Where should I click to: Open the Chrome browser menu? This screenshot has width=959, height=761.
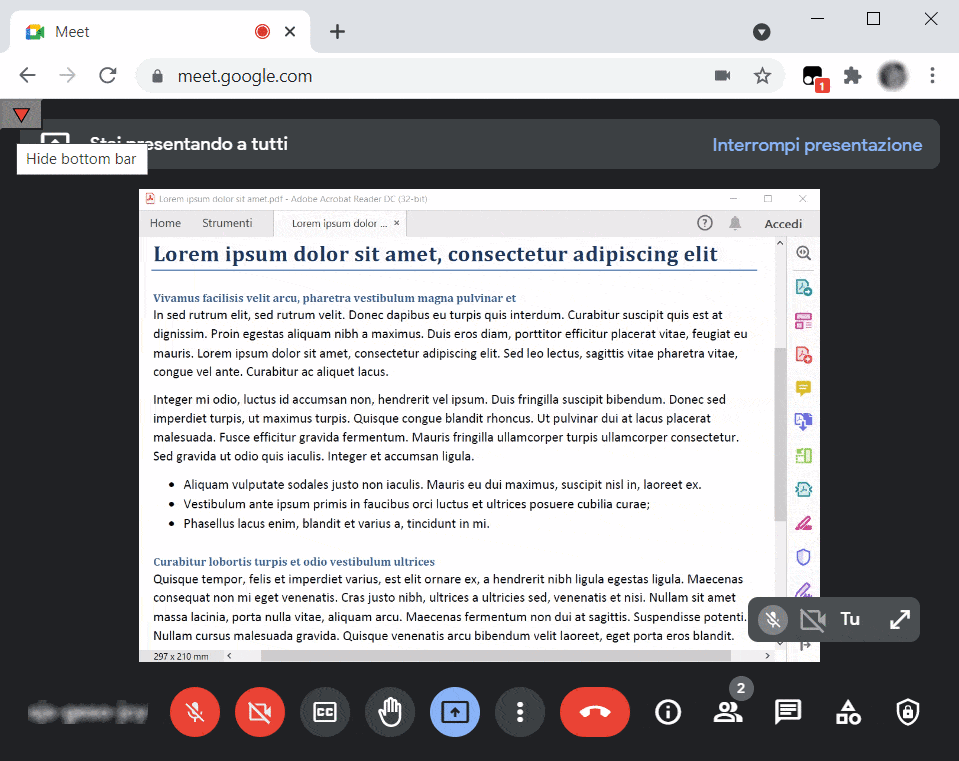coord(932,75)
